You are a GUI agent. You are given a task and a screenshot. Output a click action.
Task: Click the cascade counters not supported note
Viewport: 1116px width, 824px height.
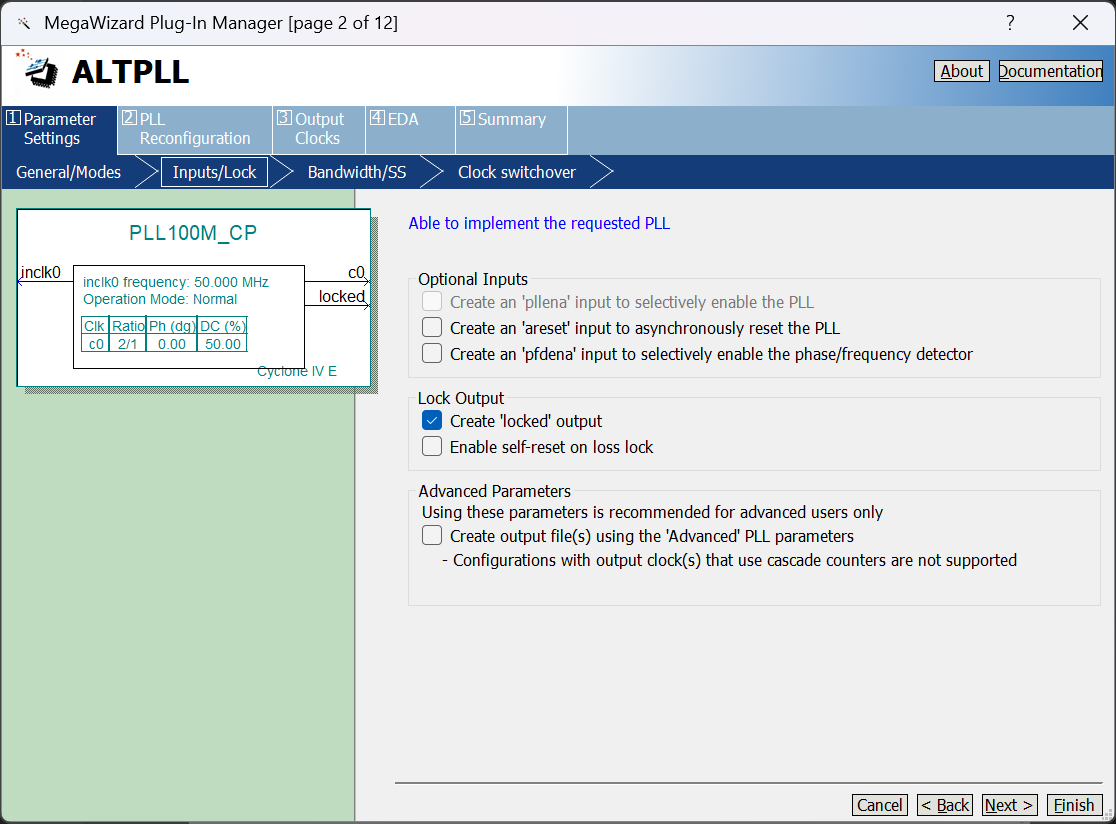[x=730, y=561]
